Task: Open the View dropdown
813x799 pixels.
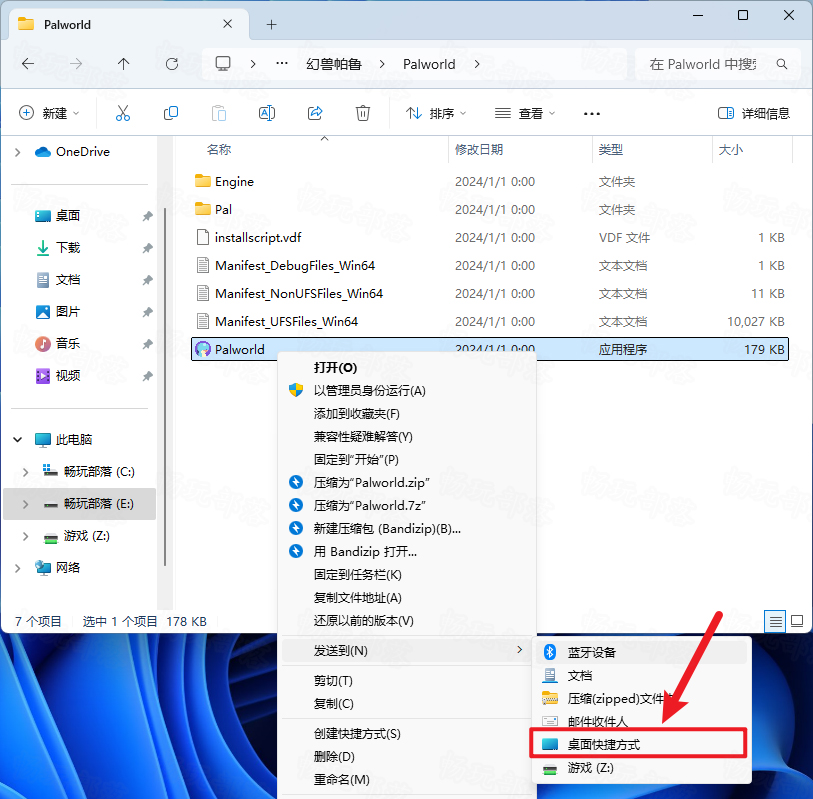Action: (x=525, y=113)
